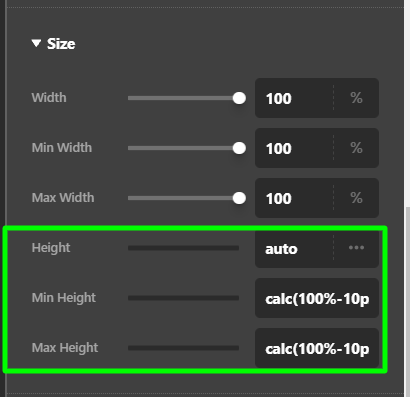Collapse the Size section triangle
The height and width of the screenshot is (397, 410).
pos(36,43)
